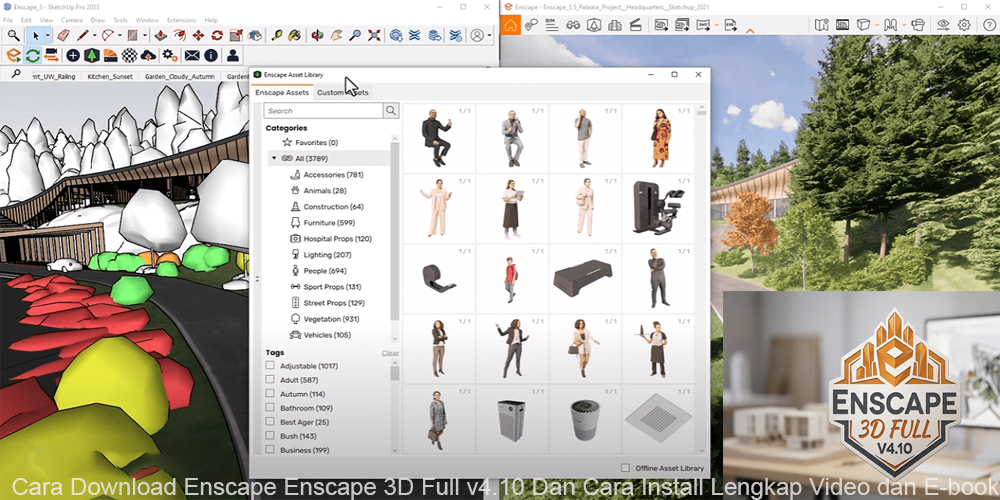Open Help question mark in Enscape window
This screenshot has height=500, width=1000.
pos(989,25)
